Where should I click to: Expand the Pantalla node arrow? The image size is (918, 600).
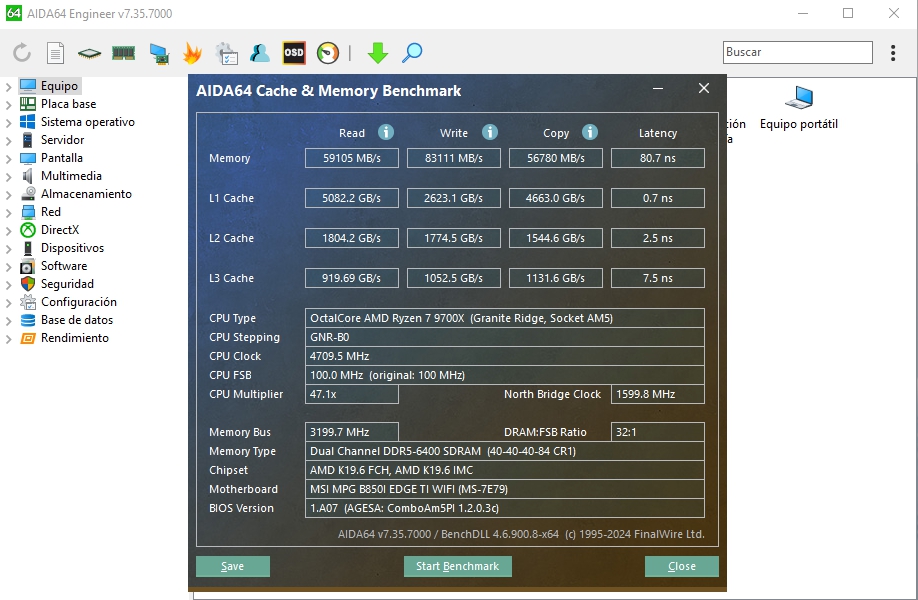[x=8, y=159]
